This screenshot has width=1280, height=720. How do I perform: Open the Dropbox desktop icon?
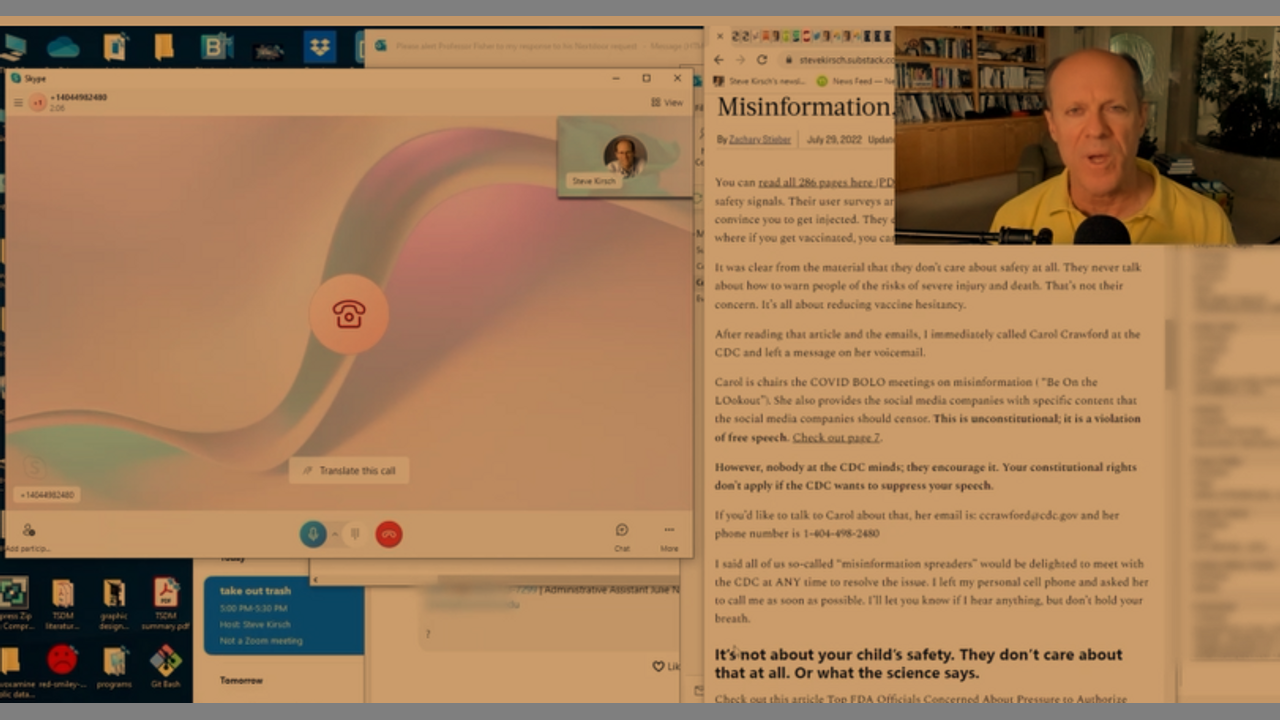point(320,47)
